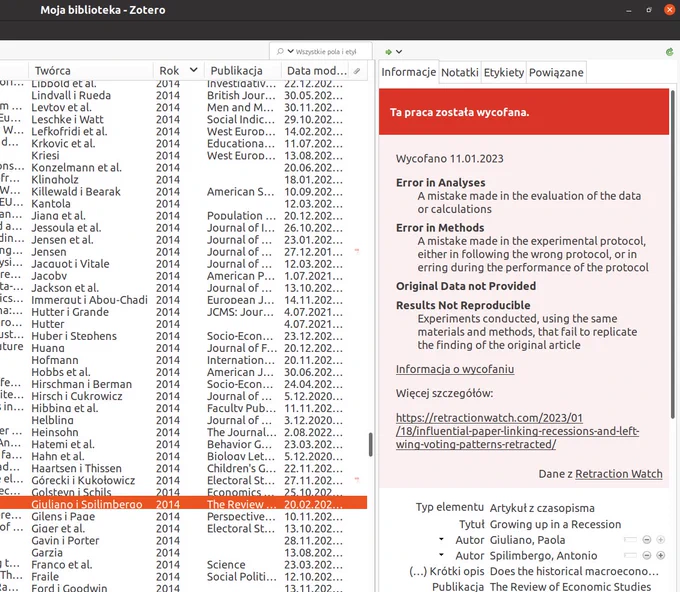This screenshot has width=680, height=592.
Task: Edit the title 'Growing up in a Recession'
Action: [x=556, y=524]
